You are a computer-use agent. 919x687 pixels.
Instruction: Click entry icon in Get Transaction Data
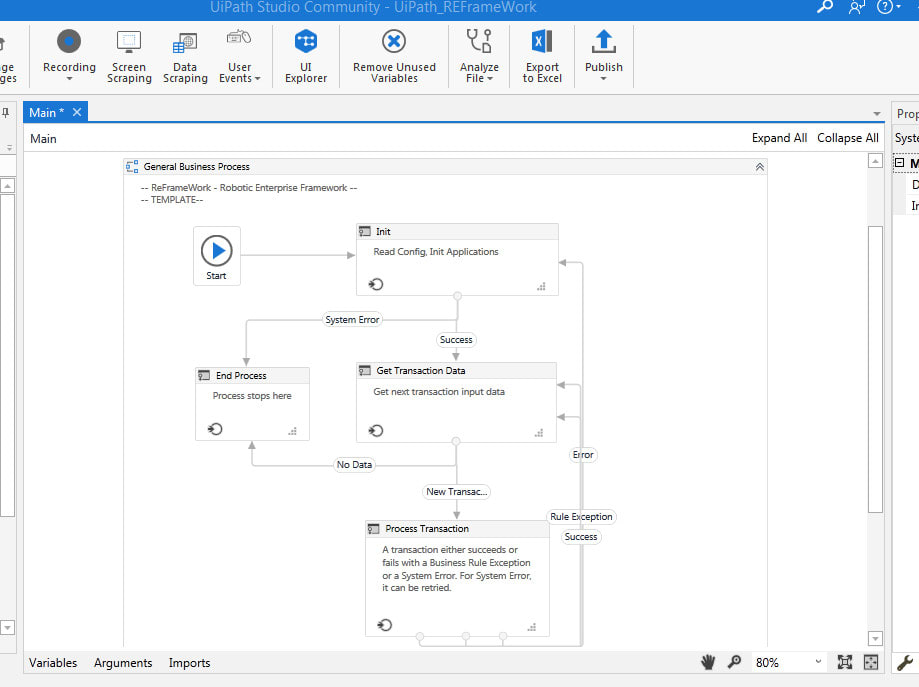pyautogui.click(x=376, y=431)
